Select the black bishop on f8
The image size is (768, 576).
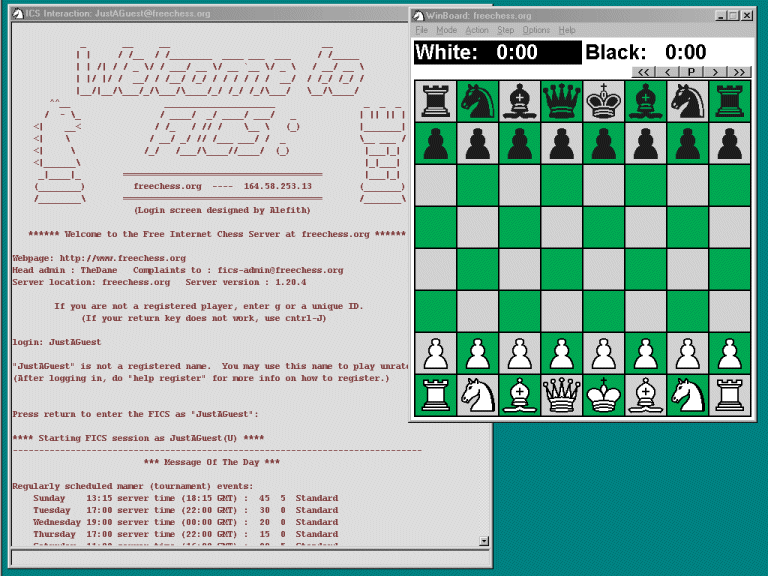(x=646, y=101)
